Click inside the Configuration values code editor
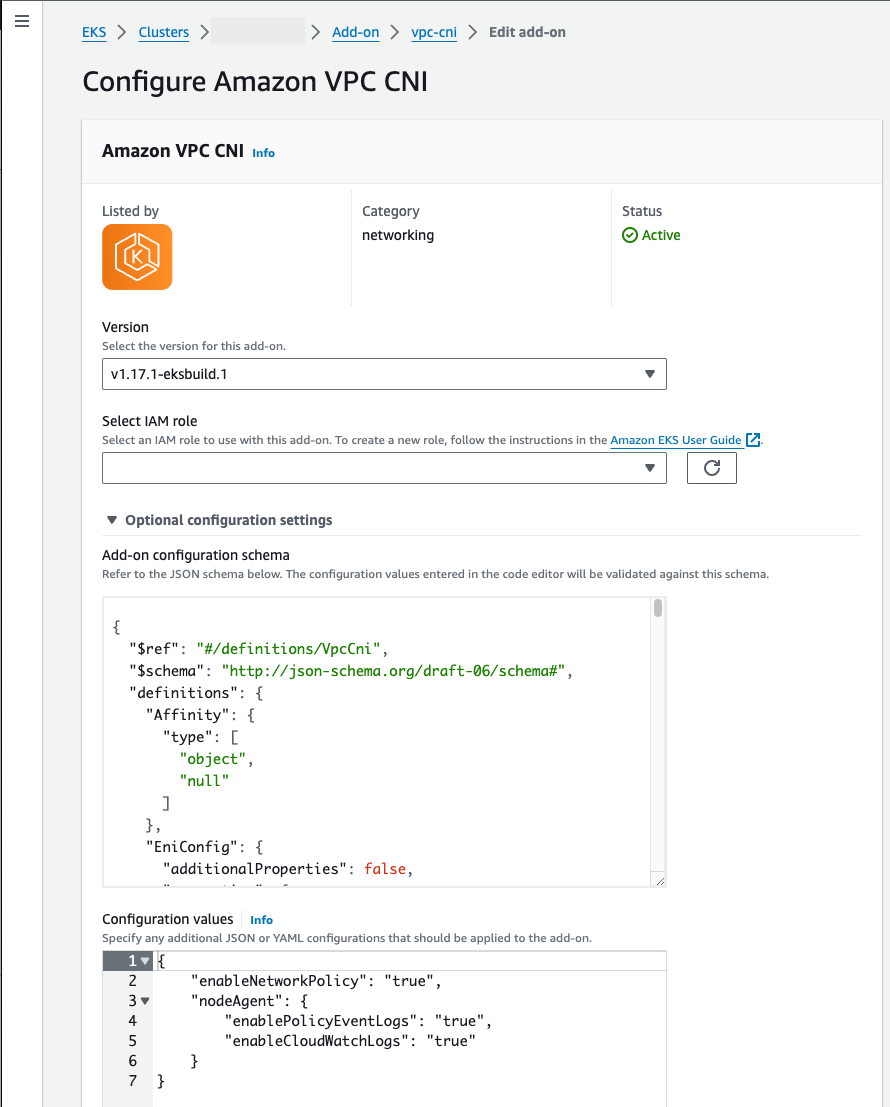 click(x=400, y=1020)
